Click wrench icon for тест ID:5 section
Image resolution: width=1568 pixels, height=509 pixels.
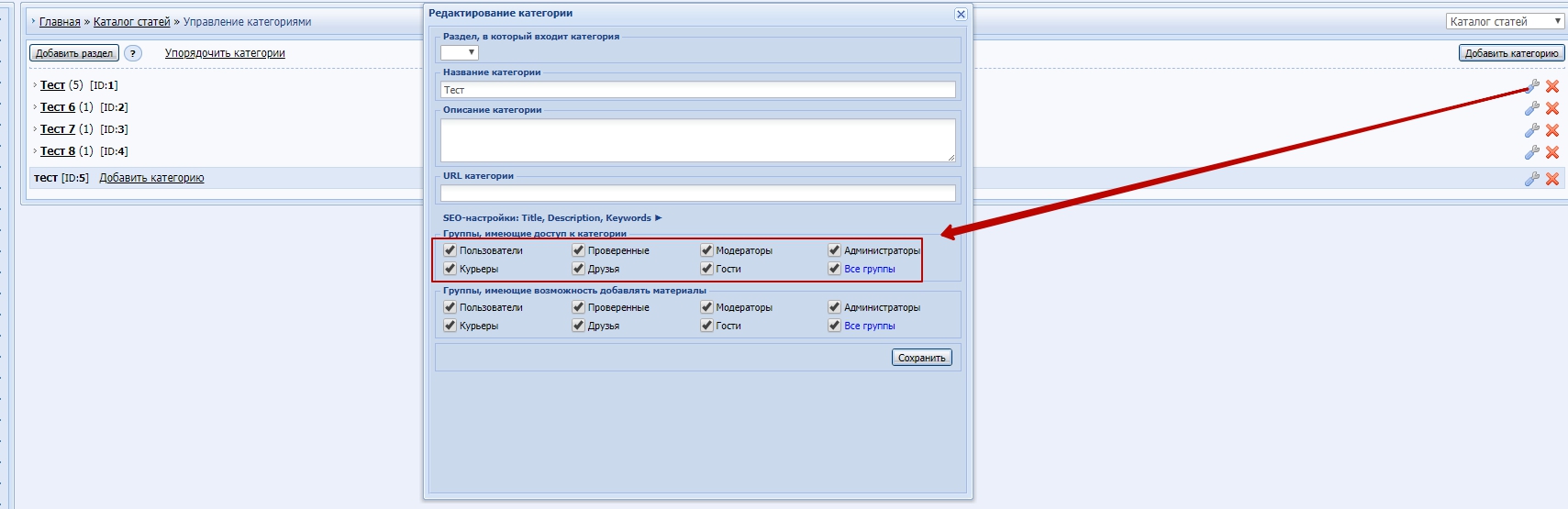pyautogui.click(x=1531, y=179)
